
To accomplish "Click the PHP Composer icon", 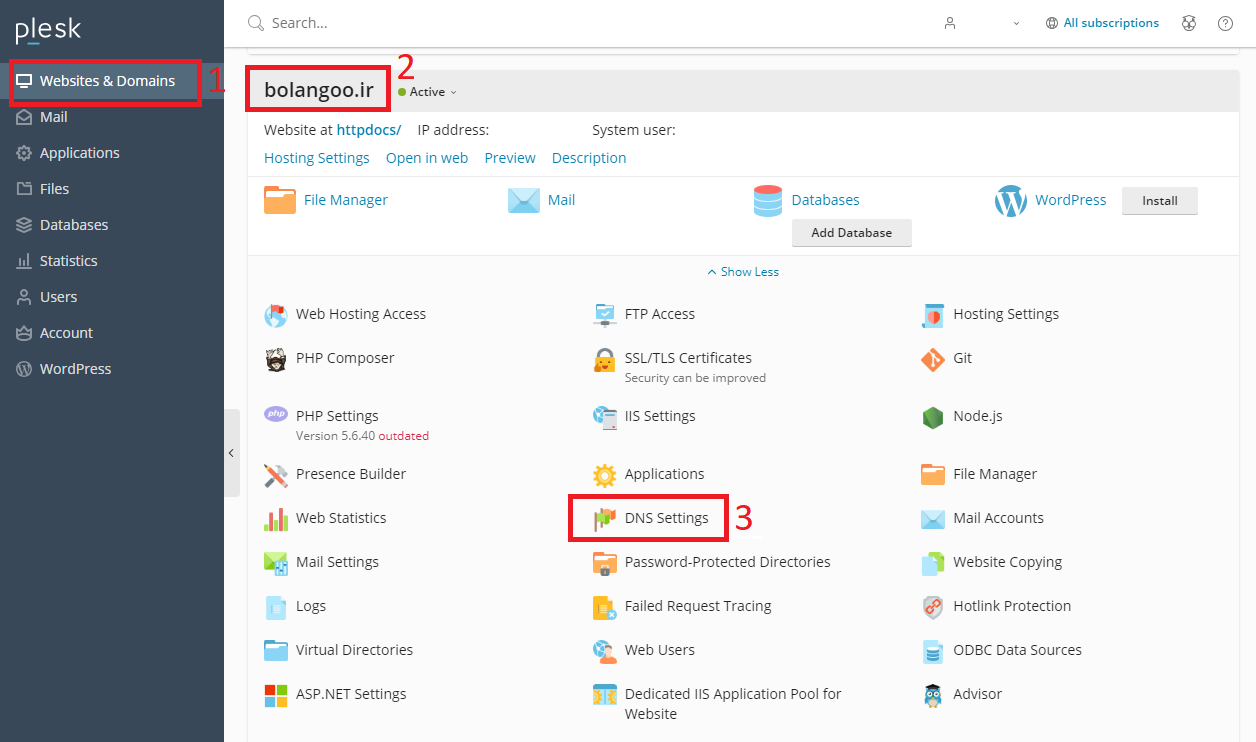I will pos(276,359).
